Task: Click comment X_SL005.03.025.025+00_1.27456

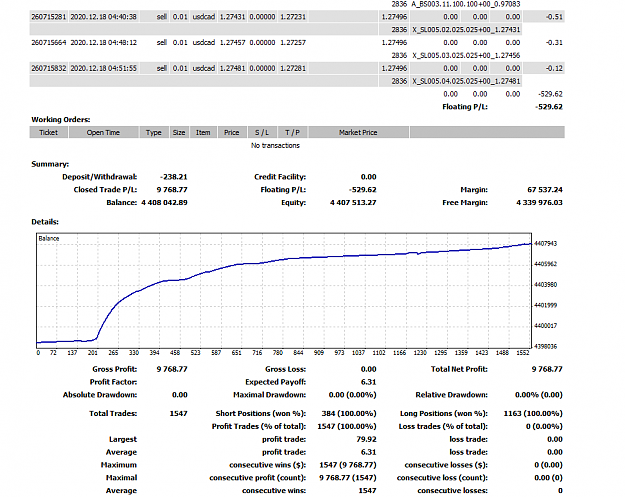Action: pos(466,55)
